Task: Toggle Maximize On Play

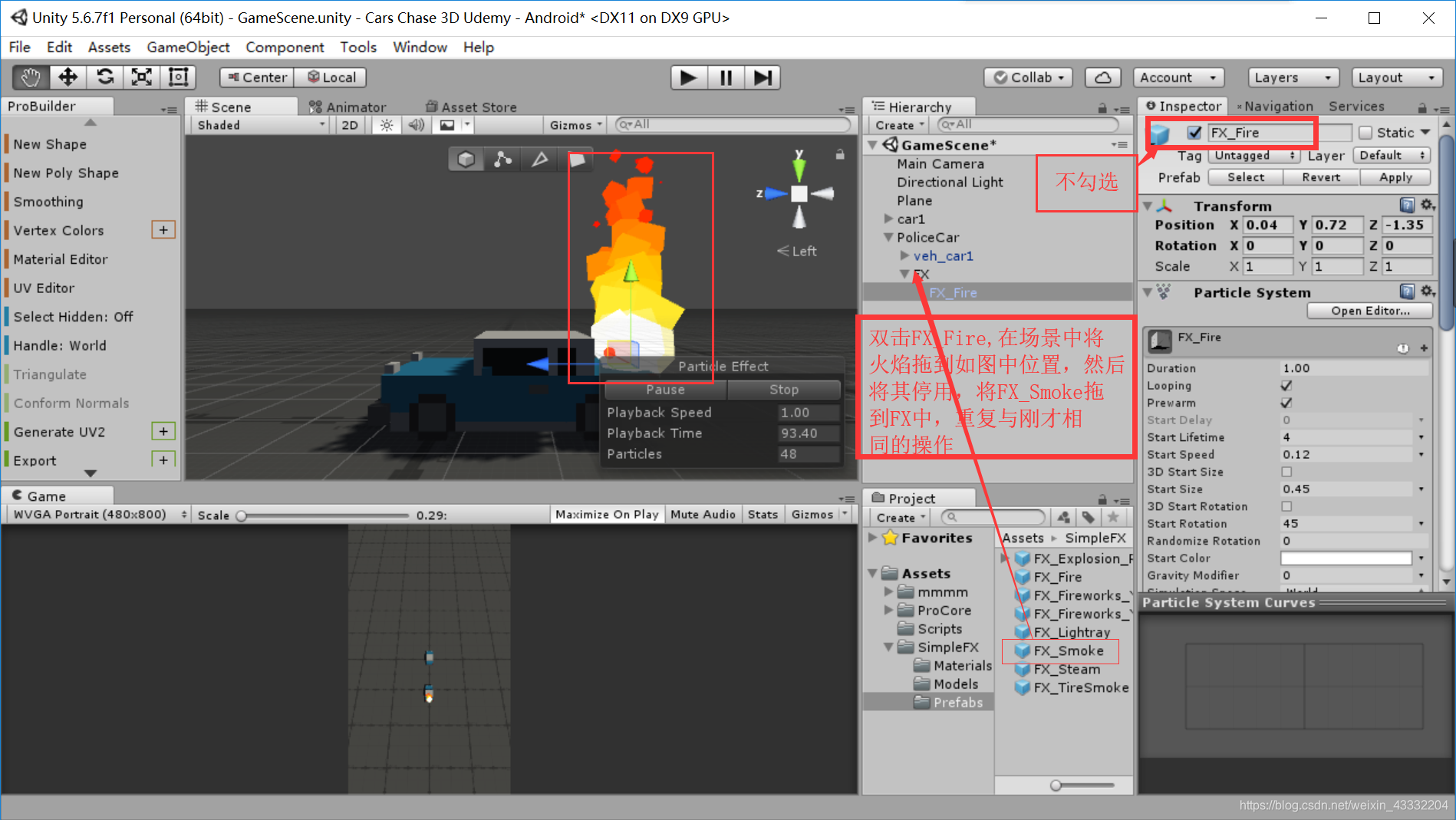Action: [x=607, y=515]
